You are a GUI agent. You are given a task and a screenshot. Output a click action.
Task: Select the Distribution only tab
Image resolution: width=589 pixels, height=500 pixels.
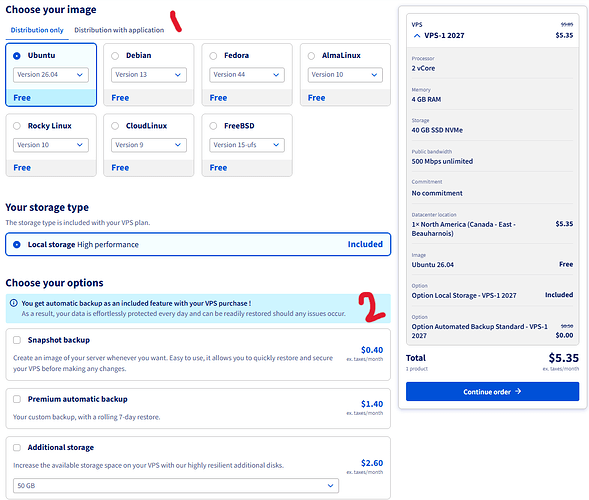tap(37, 30)
